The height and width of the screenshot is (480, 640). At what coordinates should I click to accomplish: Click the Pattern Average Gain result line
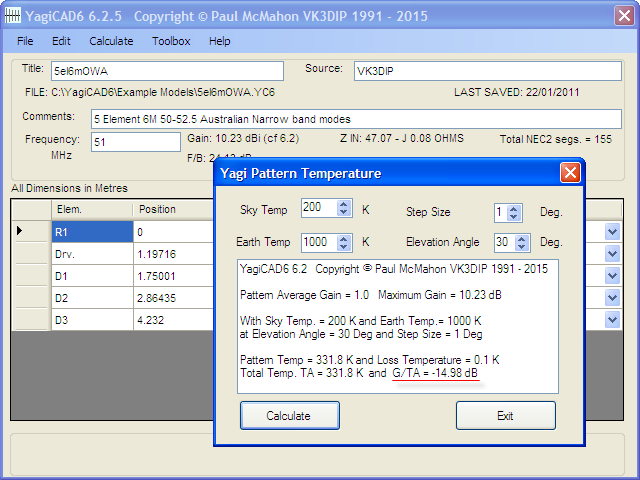point(371,295)
